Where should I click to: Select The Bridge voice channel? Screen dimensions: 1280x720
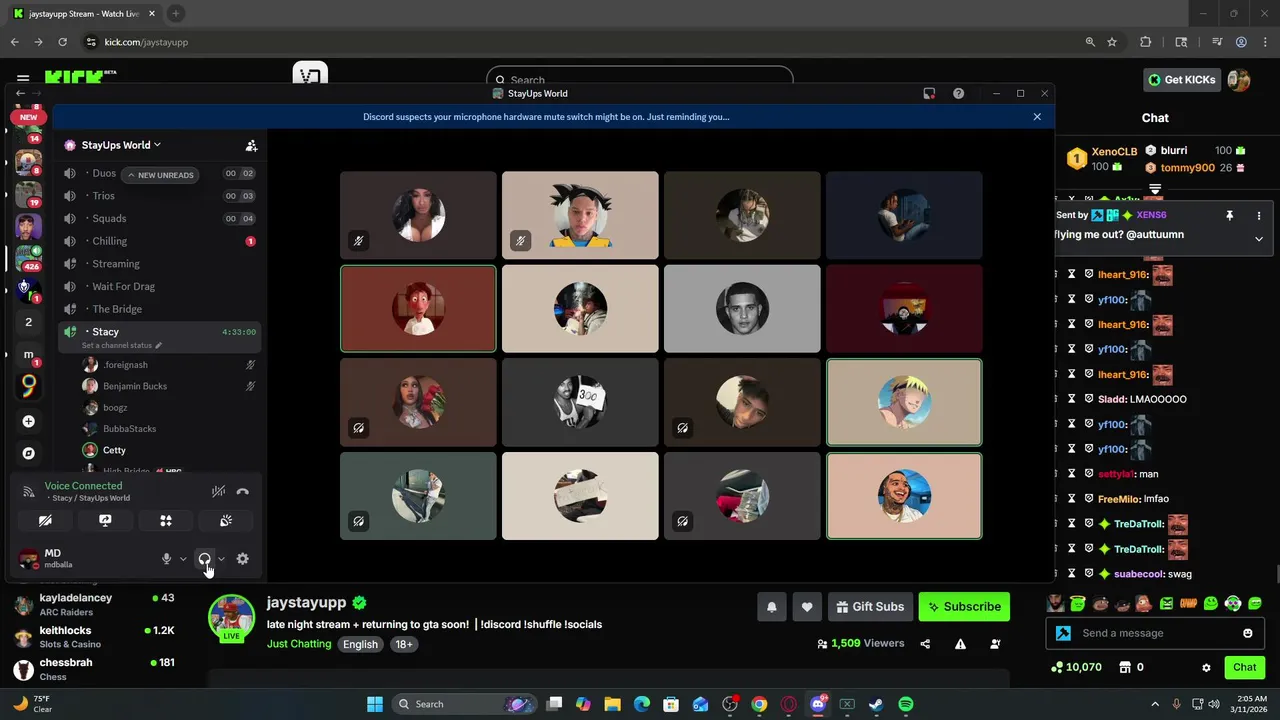(159, 309)
